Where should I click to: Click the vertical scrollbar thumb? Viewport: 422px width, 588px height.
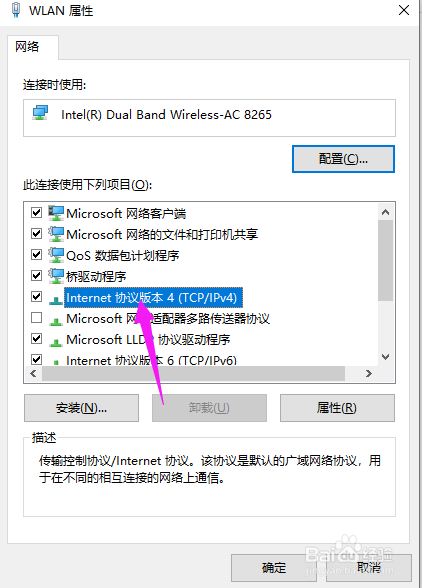(385, 261)
